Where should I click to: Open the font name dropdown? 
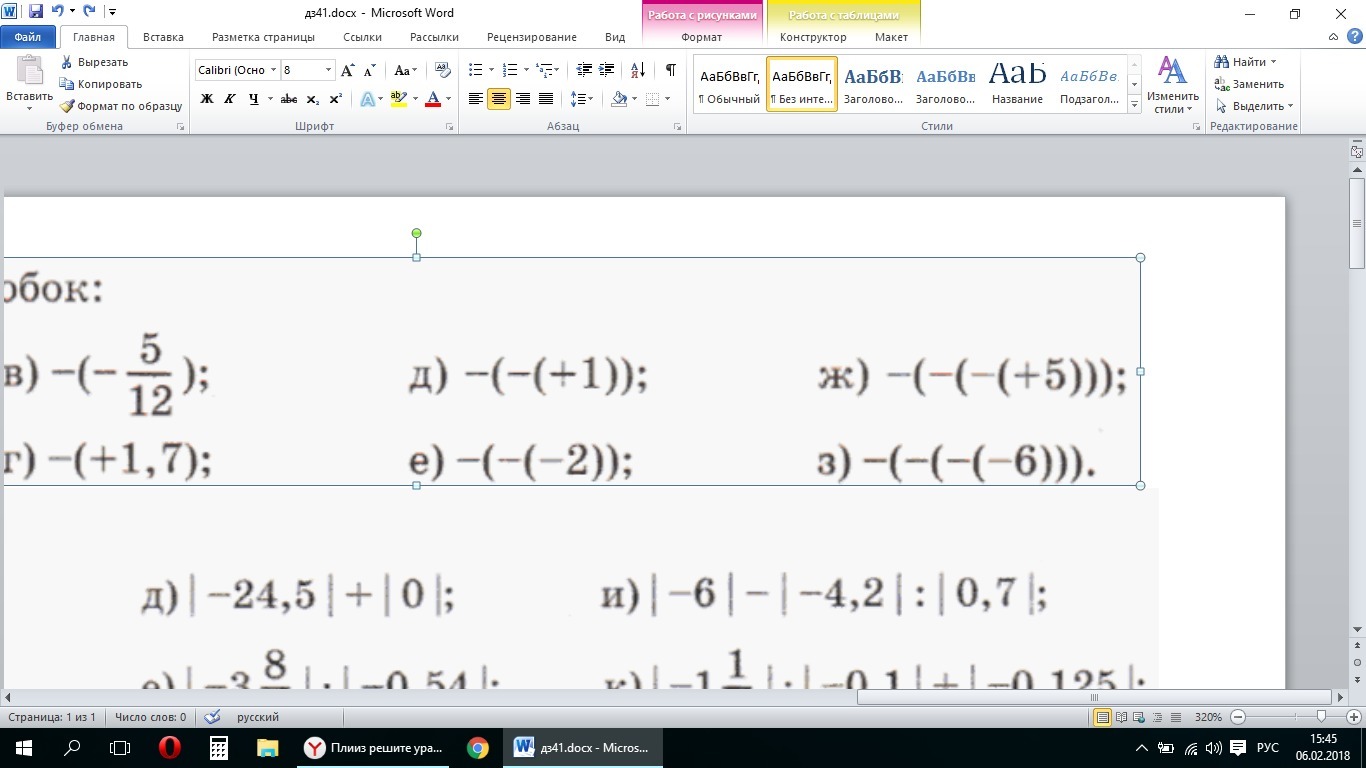273,70
